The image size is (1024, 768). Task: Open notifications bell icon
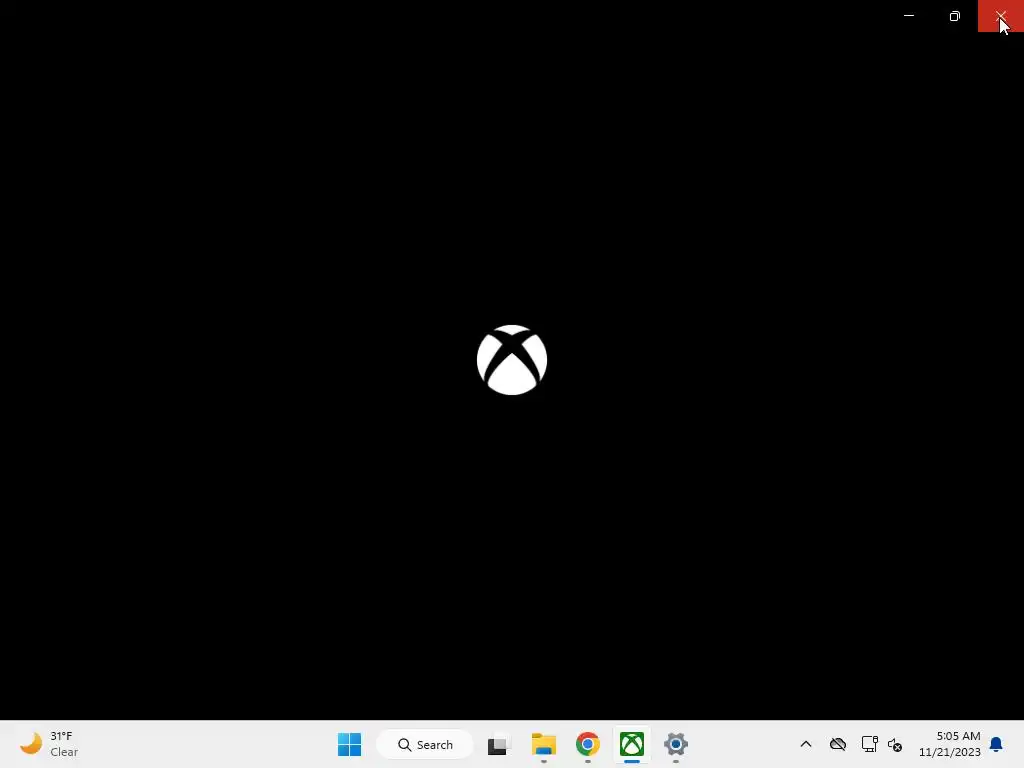[x=997, y=744]
